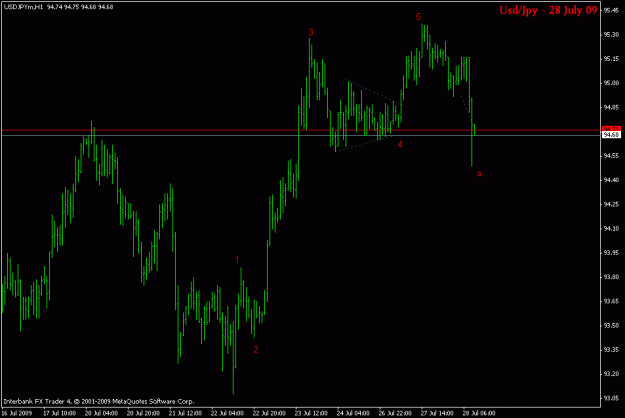The width and height of the screenshot is (625, 418).
Task: Click the 95.00 price axis label
Action: (x=611, y=83)
